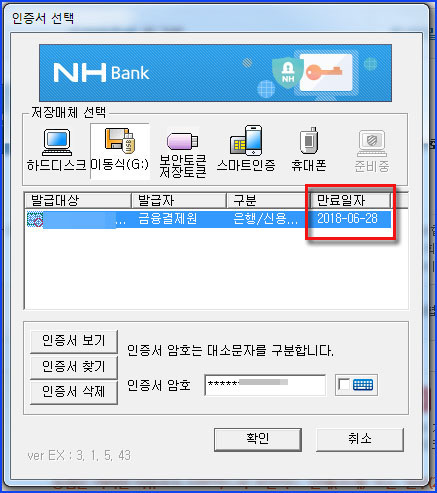Select the 하드디스크 storage icon
437x493 pixels.
click(56, 150)
